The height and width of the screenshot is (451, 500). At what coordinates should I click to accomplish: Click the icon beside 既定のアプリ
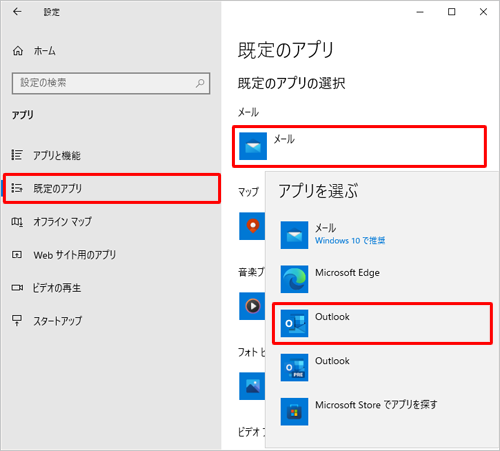[x=17, y=188]
